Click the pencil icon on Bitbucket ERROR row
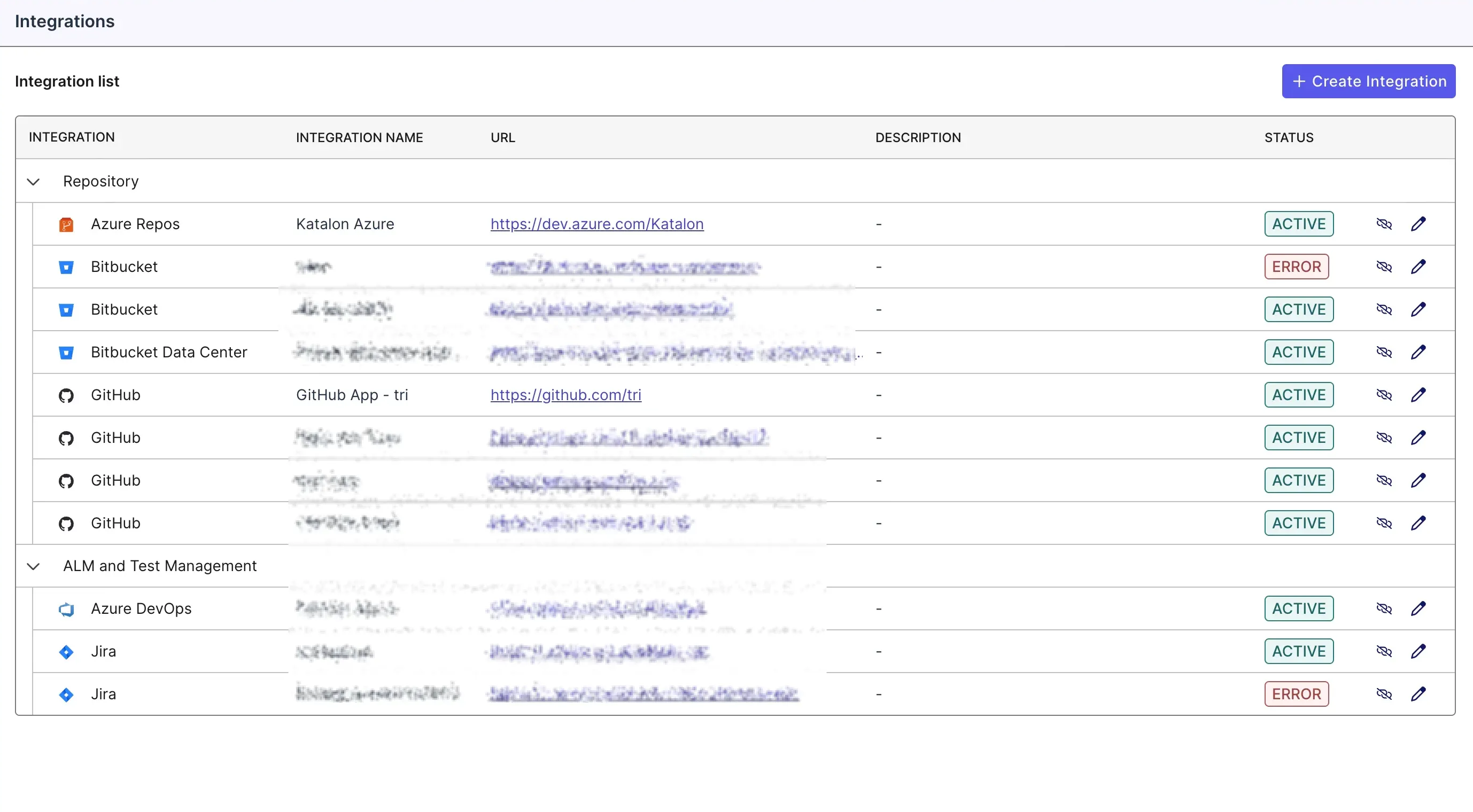 click(1418, 267)
